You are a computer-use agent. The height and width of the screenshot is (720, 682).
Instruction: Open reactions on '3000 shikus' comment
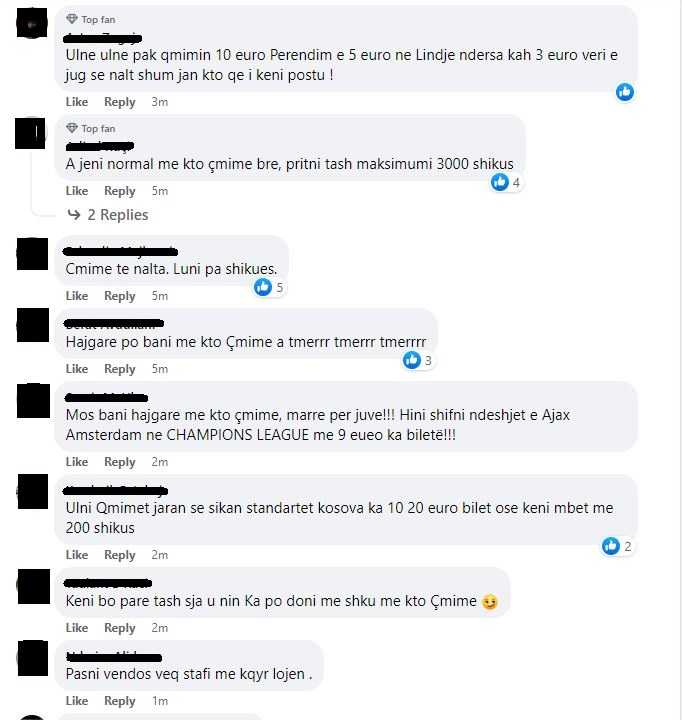click(506, 182)
